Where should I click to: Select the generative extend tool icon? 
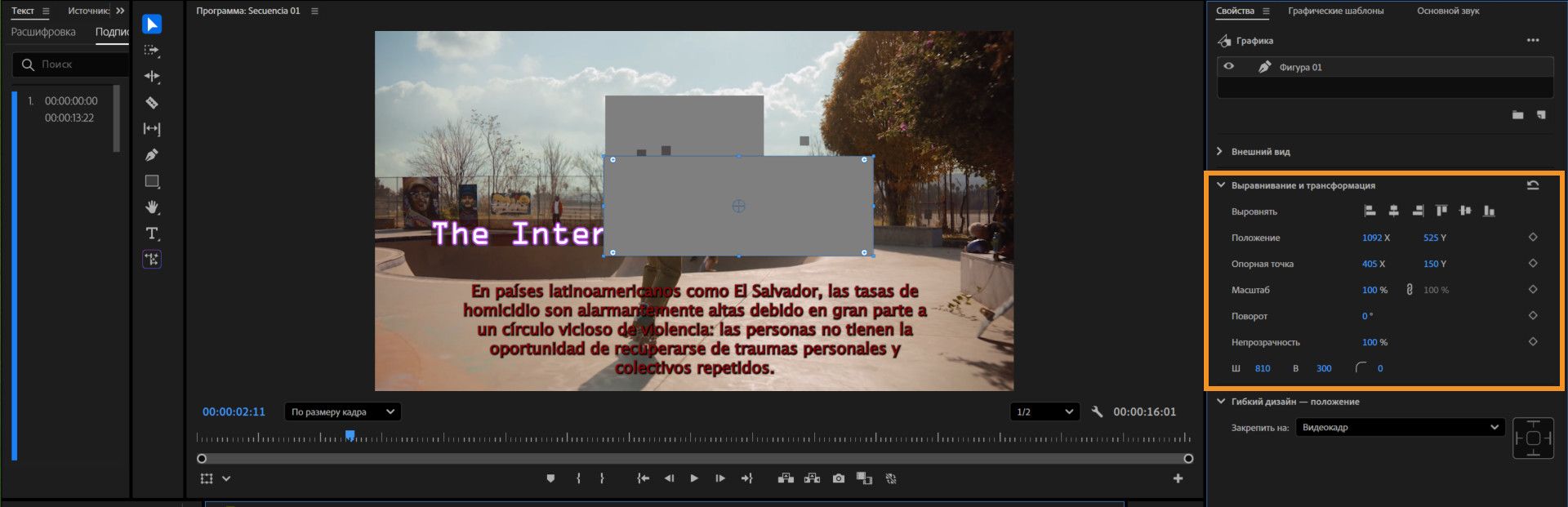coord(152,260)
